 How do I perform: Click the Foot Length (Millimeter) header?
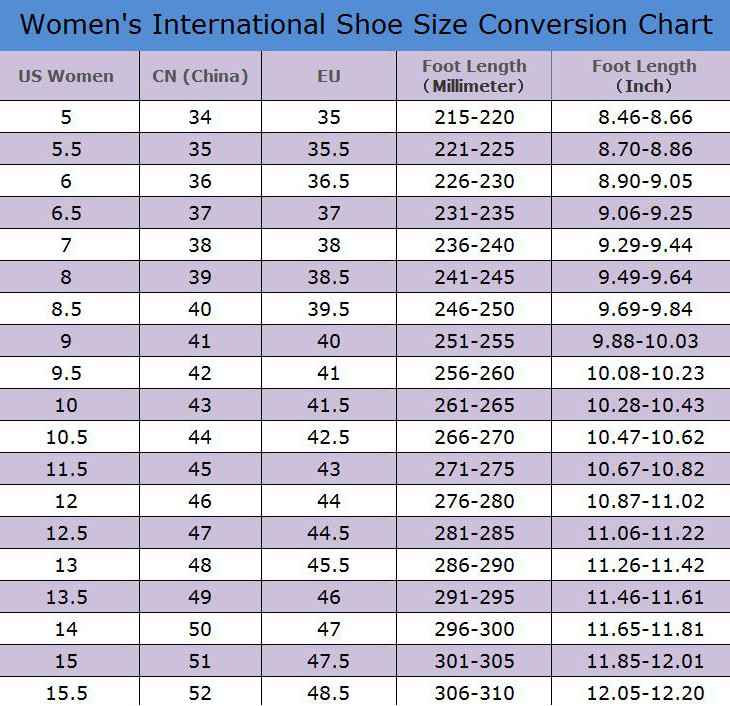[474, 75]
